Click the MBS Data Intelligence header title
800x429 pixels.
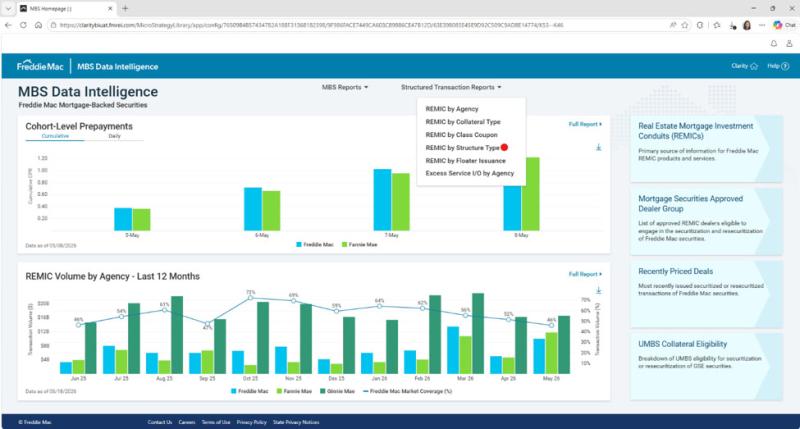(117, 66)
